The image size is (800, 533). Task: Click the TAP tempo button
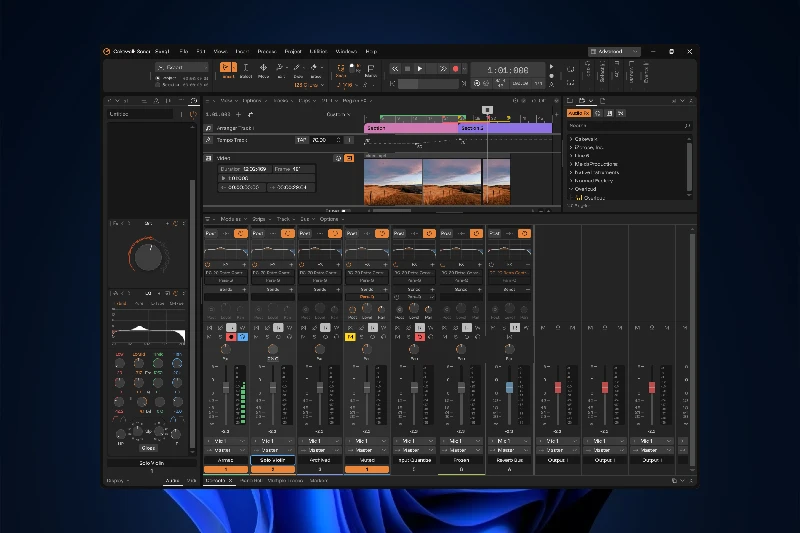[x=301, y=140]
